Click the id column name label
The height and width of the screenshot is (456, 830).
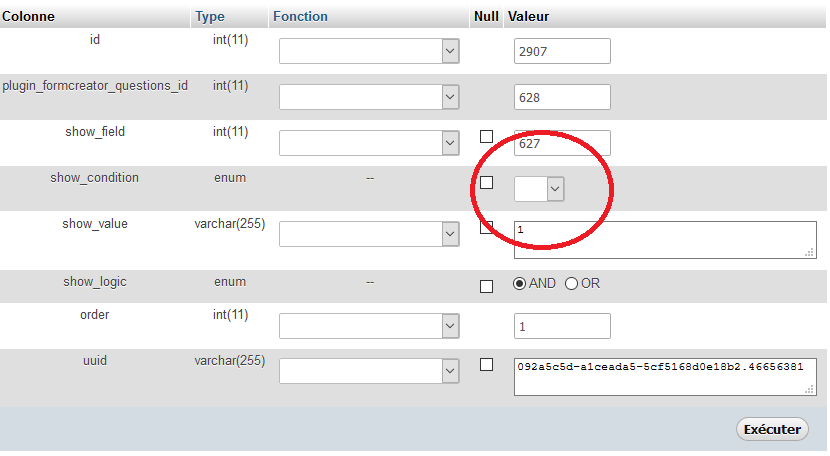click(x=95, y=40)
